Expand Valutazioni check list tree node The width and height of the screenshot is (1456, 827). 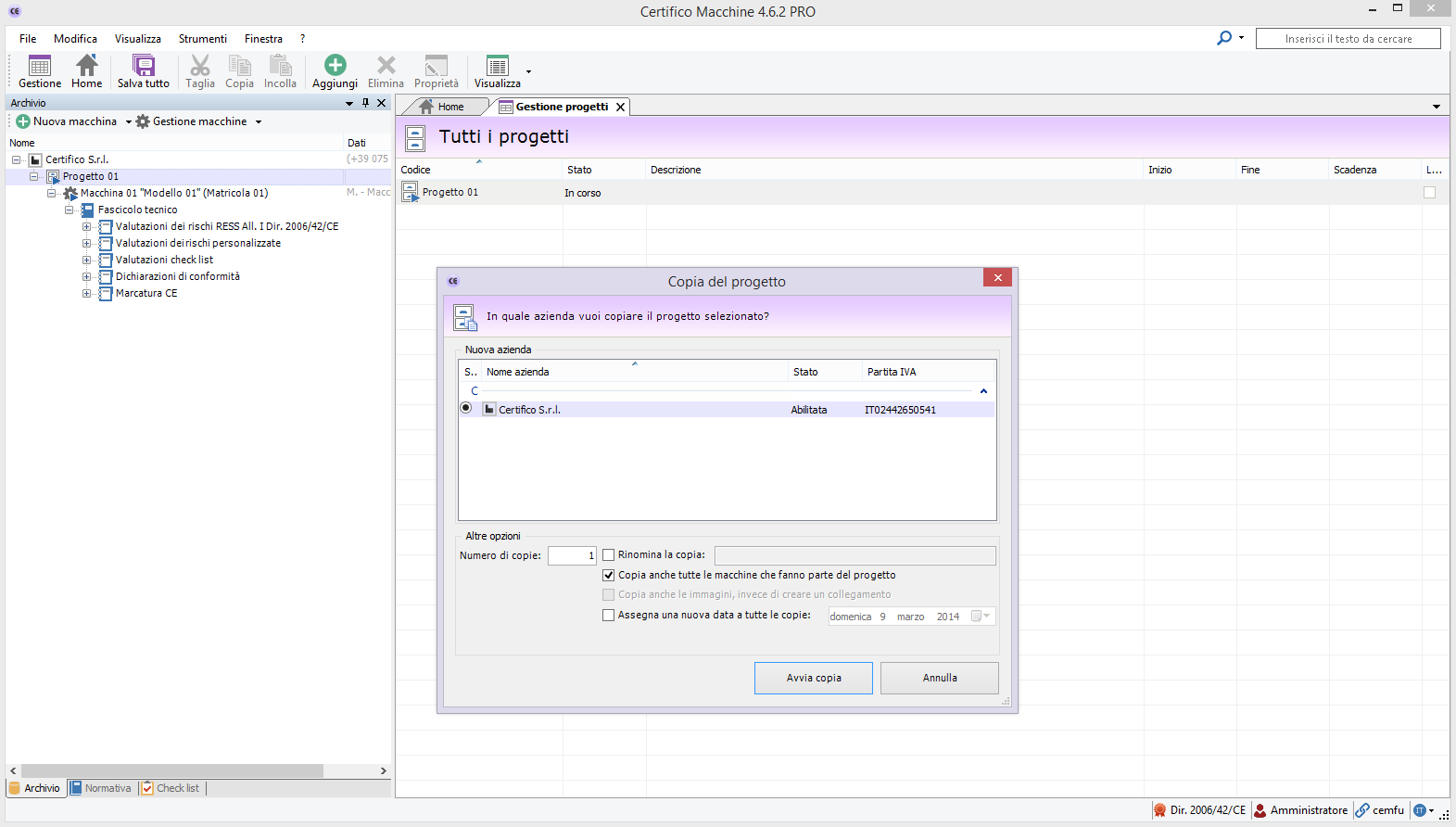click(86, 261)
